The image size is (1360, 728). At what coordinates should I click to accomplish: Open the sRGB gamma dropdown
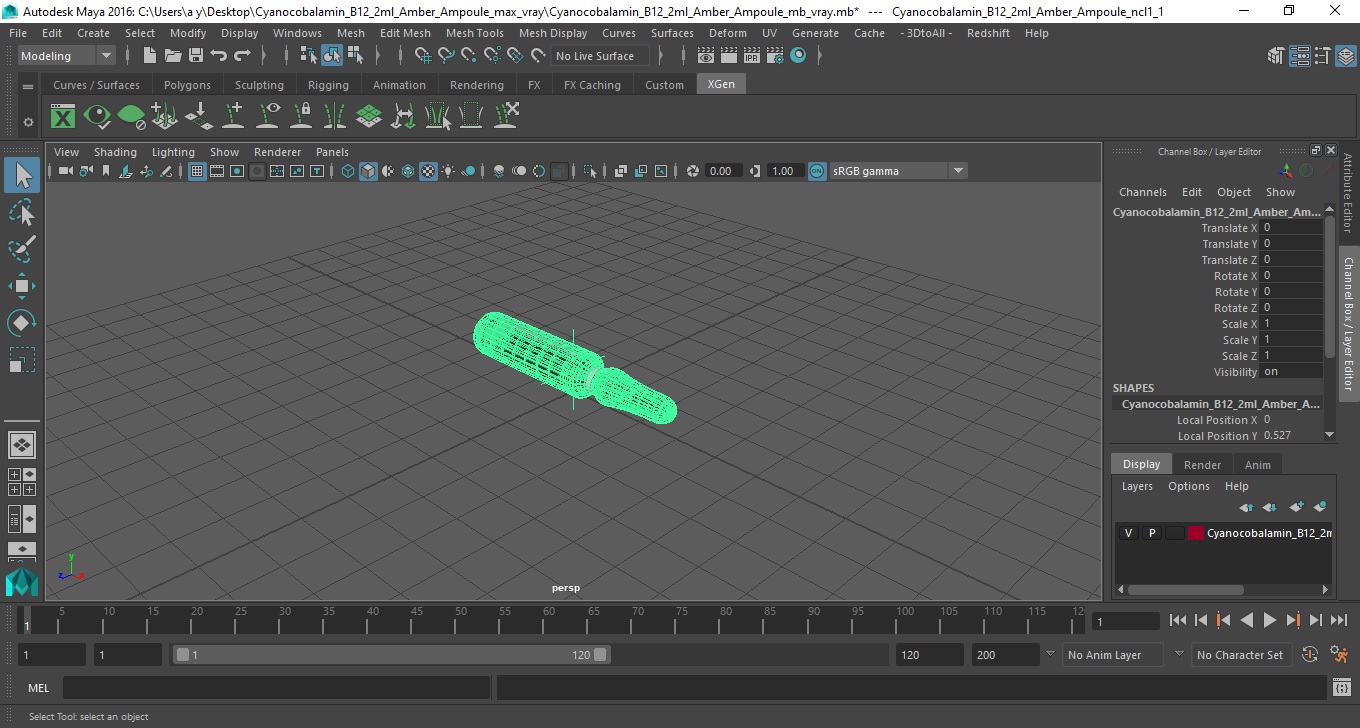[898, 171]
